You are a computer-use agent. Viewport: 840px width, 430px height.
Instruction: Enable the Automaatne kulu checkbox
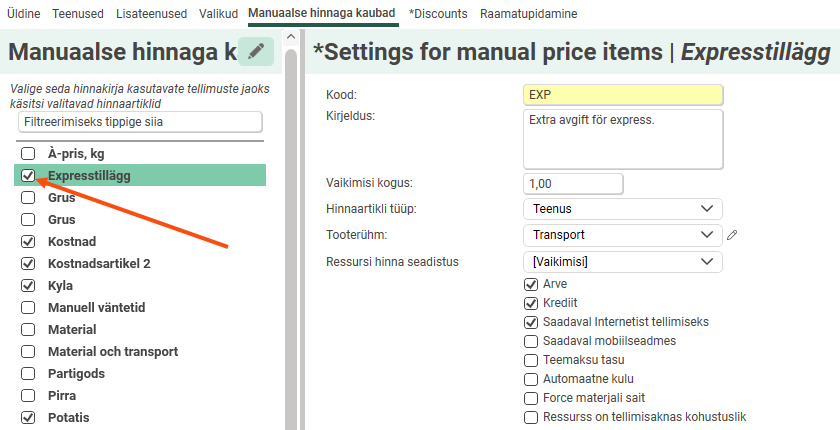point(531,379)
